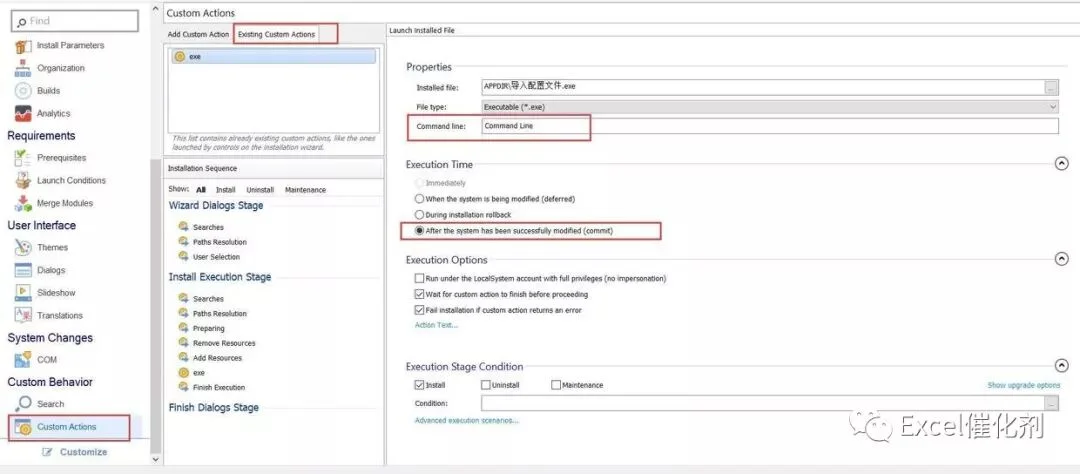Select Searches under Install Execution Stage
This screenshot has width=1080, height=474.
(x=208, y=299)
